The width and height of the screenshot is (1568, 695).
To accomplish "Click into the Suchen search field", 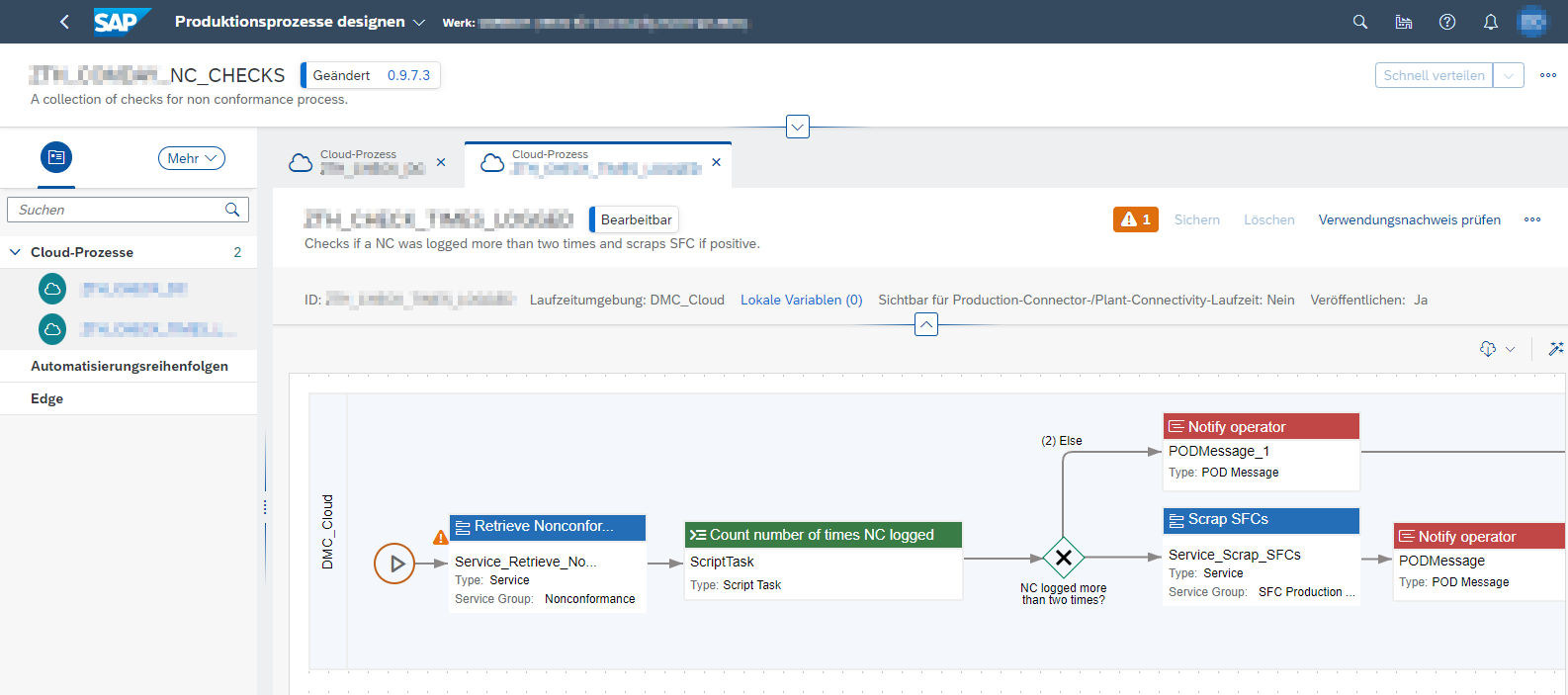I will pyautogui.click(x=119, y=210).
